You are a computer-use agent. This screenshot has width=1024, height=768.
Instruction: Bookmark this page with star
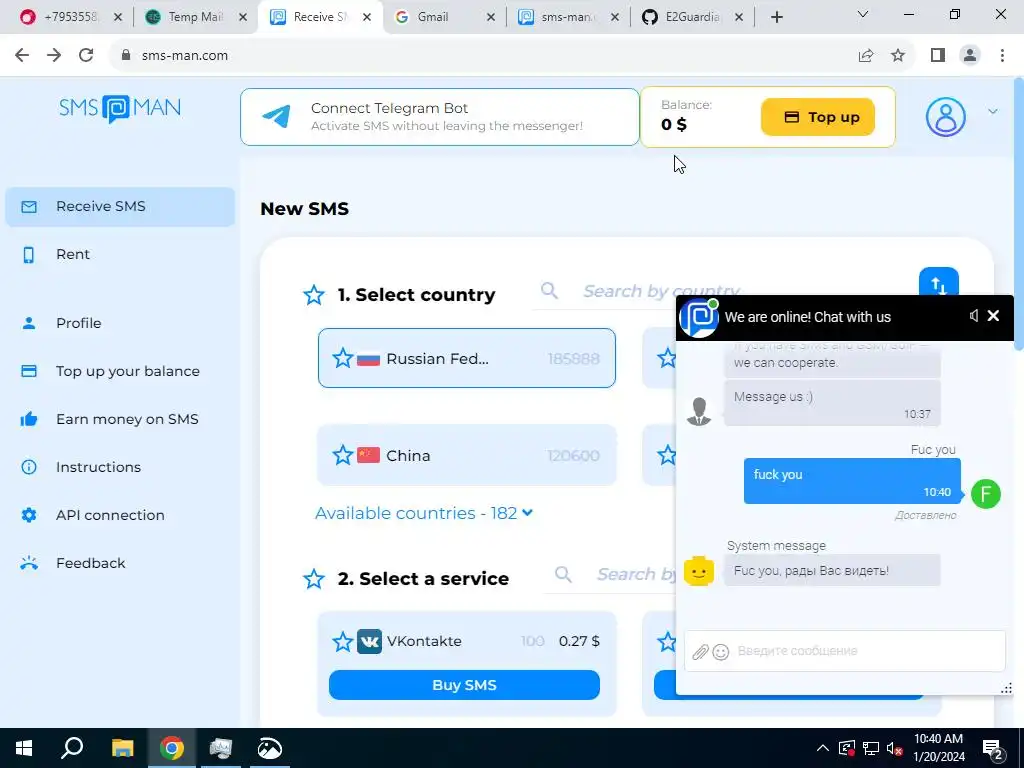[x=898, y=56]
